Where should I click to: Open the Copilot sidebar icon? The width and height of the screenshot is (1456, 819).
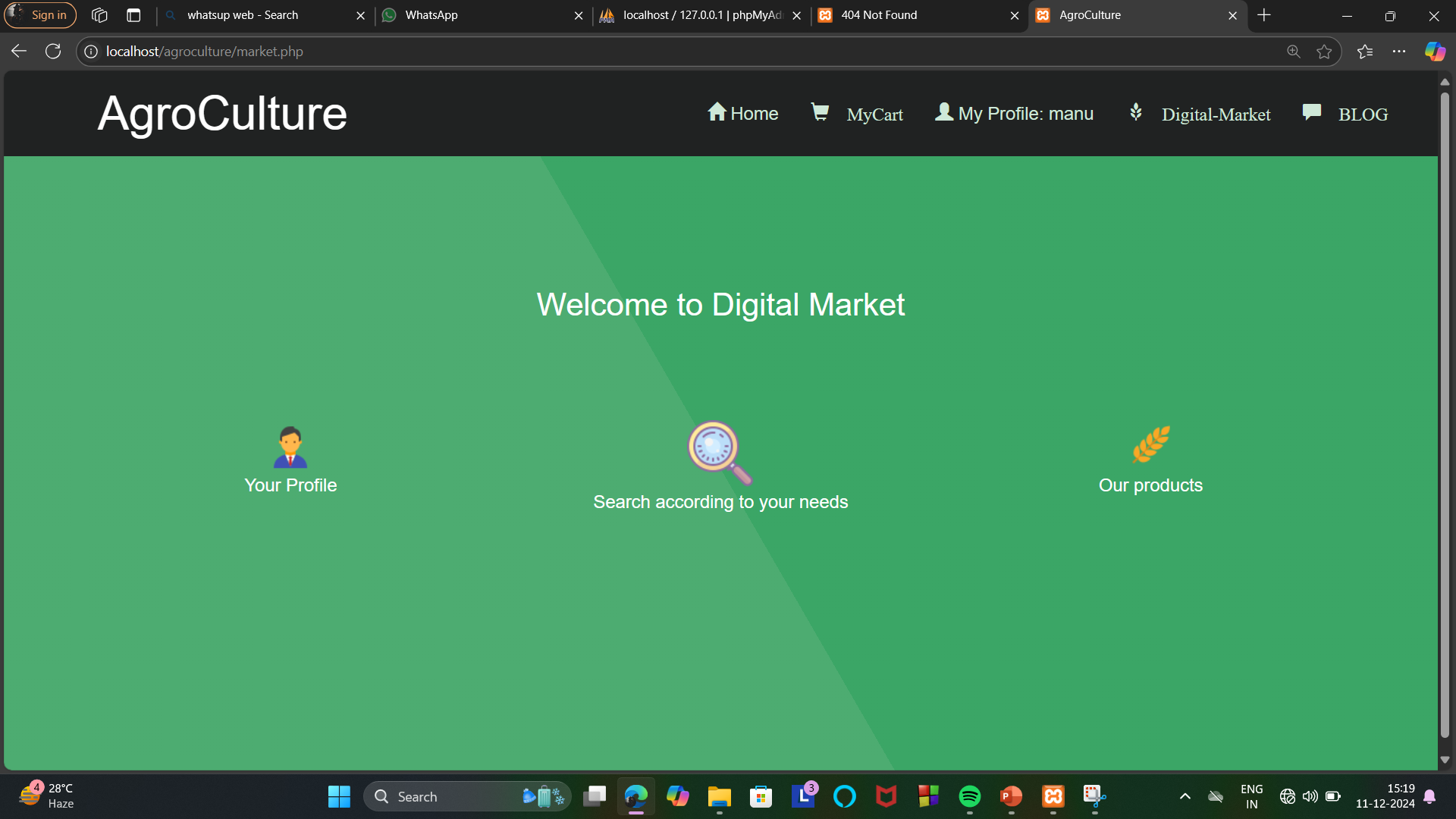coord(1435,52)
